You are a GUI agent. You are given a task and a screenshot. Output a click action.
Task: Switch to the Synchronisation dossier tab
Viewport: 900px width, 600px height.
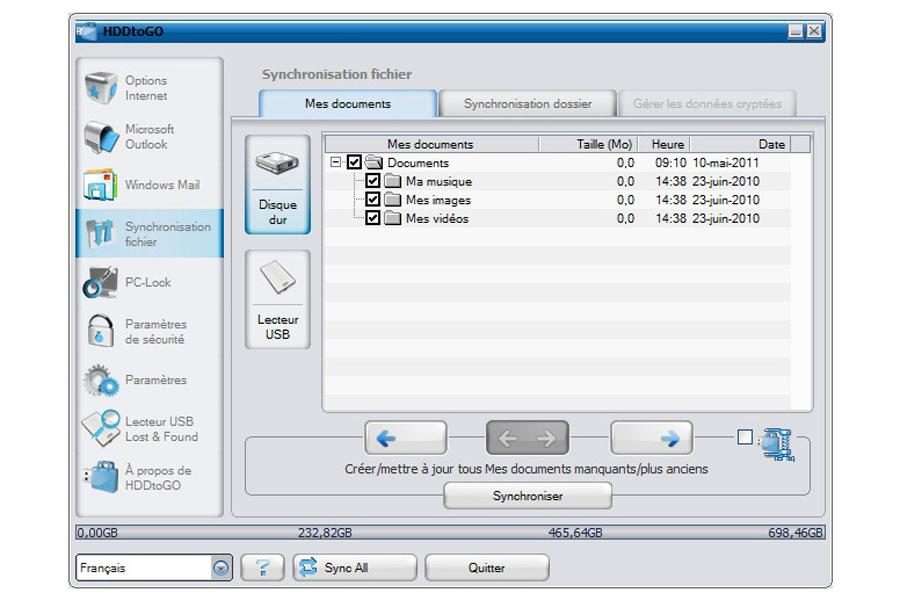(x=527, y=103)
